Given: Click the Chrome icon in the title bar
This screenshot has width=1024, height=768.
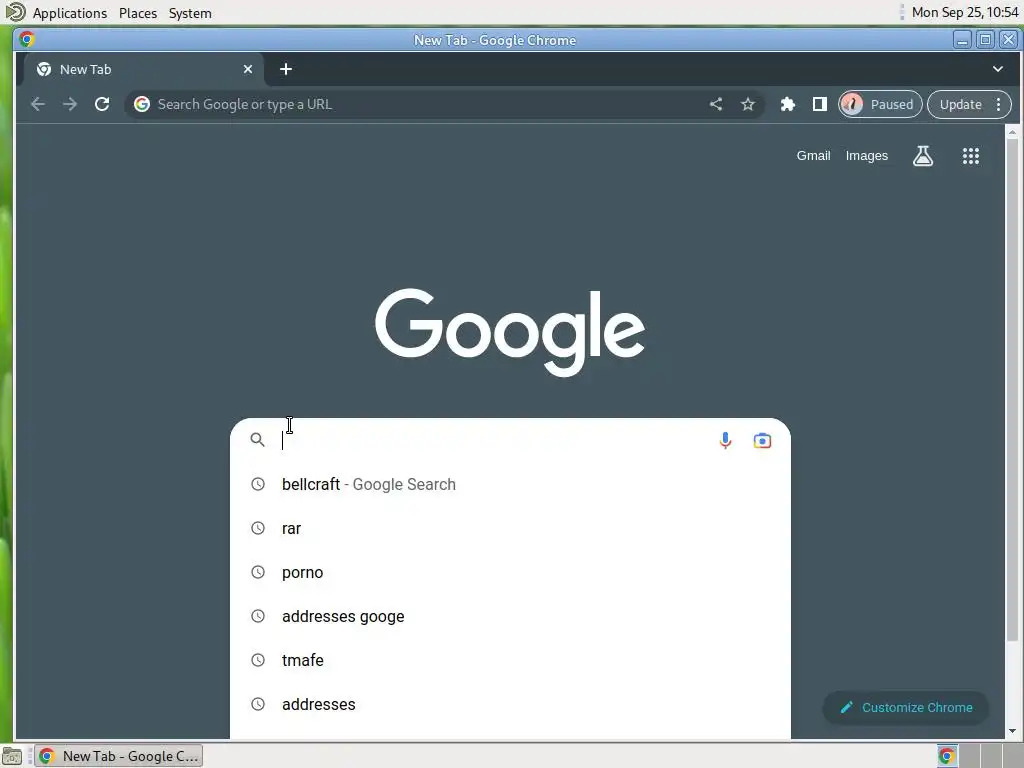Looking at the screenshot, I should point(27,39).
